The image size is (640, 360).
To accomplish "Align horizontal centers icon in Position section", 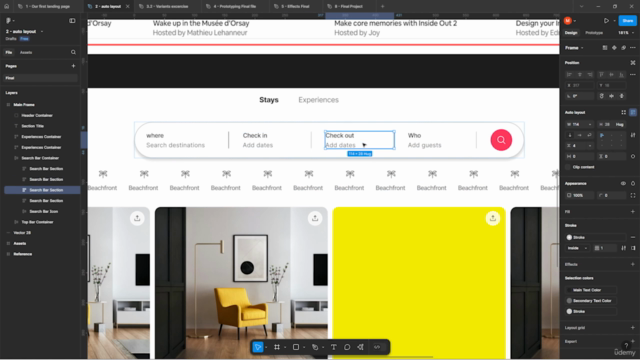I will coord(580,75).
